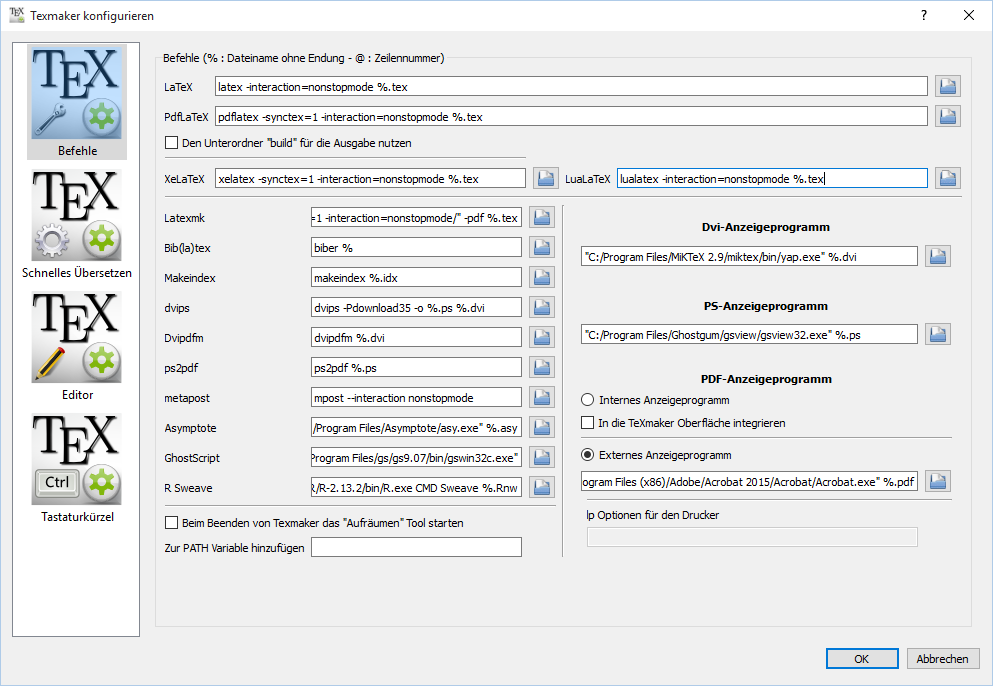Viewport: 993px width, 686px height.
Task: Open the Tastaturkürzel settings page
Action: tap(77, 469)
